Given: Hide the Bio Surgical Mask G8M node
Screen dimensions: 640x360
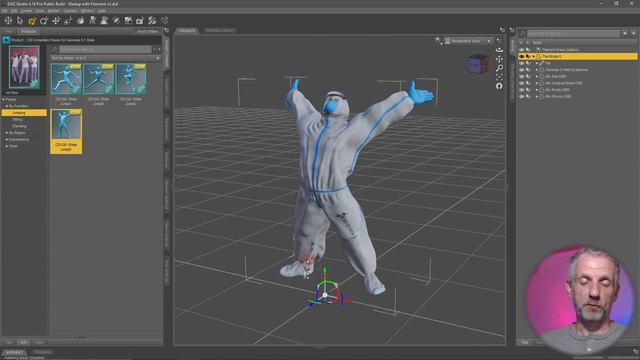Looking at the screenshot, I should click(x=521, y=83).
